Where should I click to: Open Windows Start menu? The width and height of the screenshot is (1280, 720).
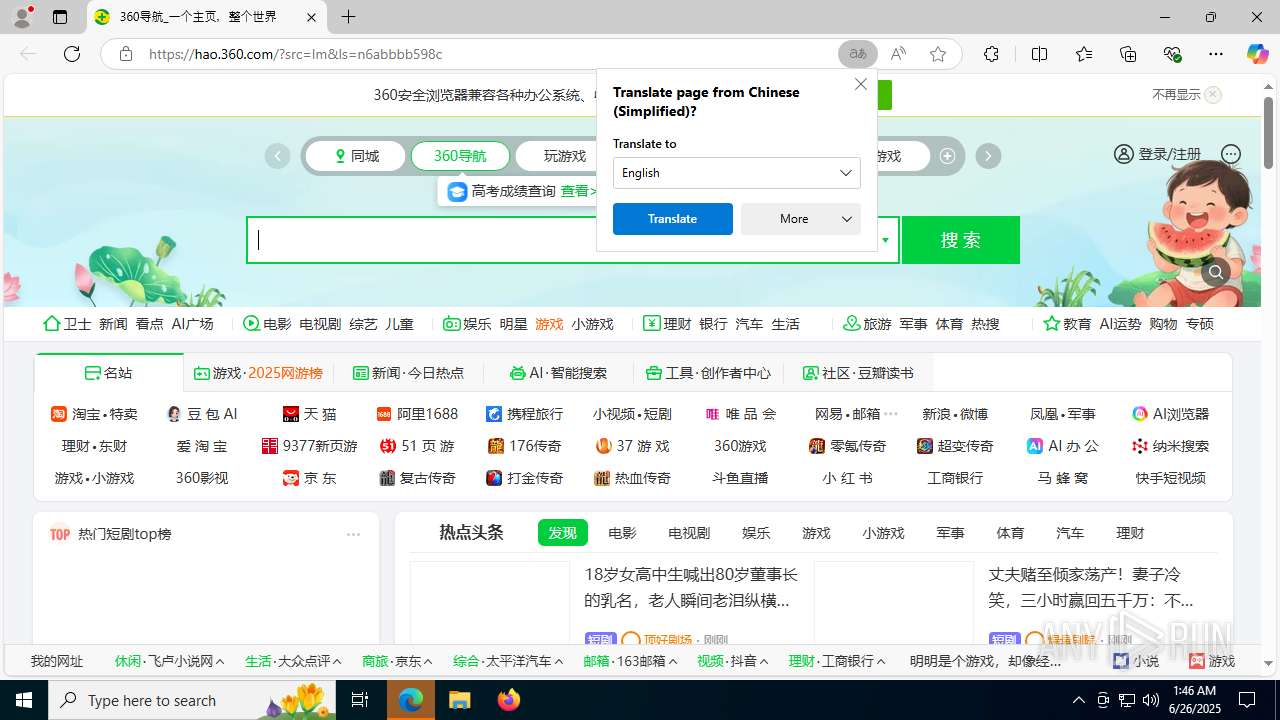click(x=24, y=700)
